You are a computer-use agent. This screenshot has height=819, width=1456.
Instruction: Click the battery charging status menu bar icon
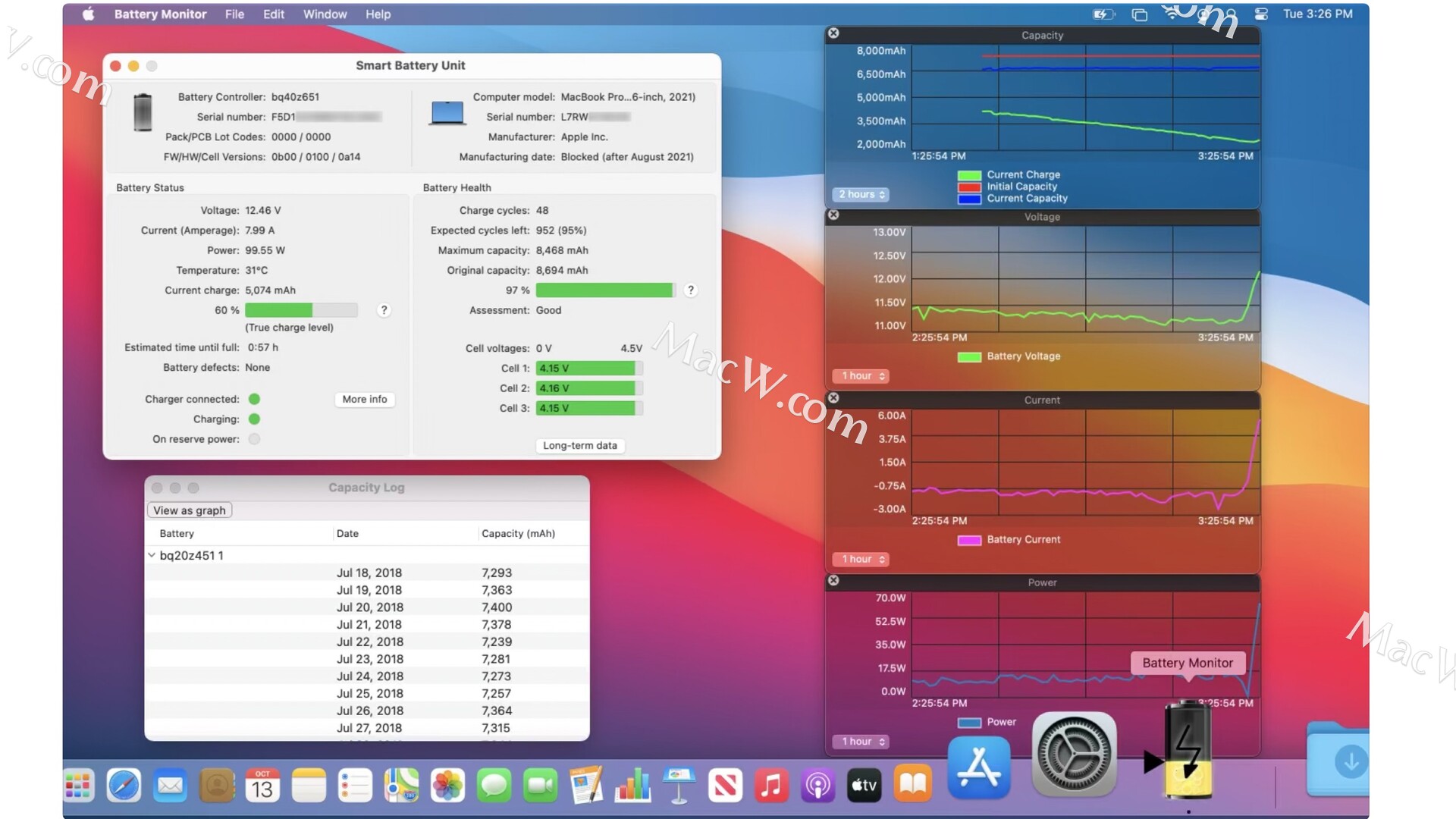click(1103, 14)
